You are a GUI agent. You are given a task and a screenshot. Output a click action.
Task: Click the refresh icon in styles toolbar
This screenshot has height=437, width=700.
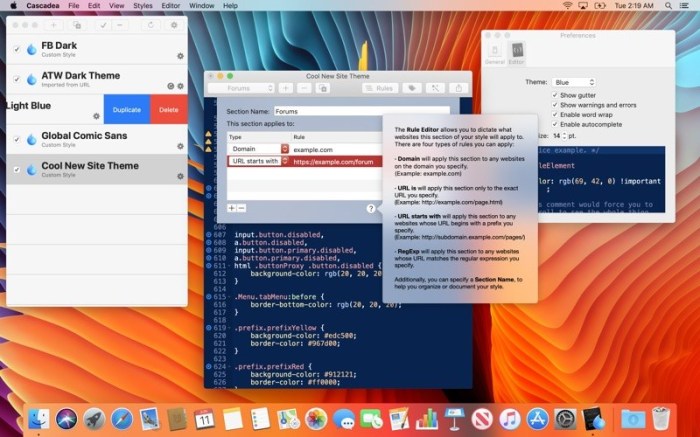[x=151, y=24]
